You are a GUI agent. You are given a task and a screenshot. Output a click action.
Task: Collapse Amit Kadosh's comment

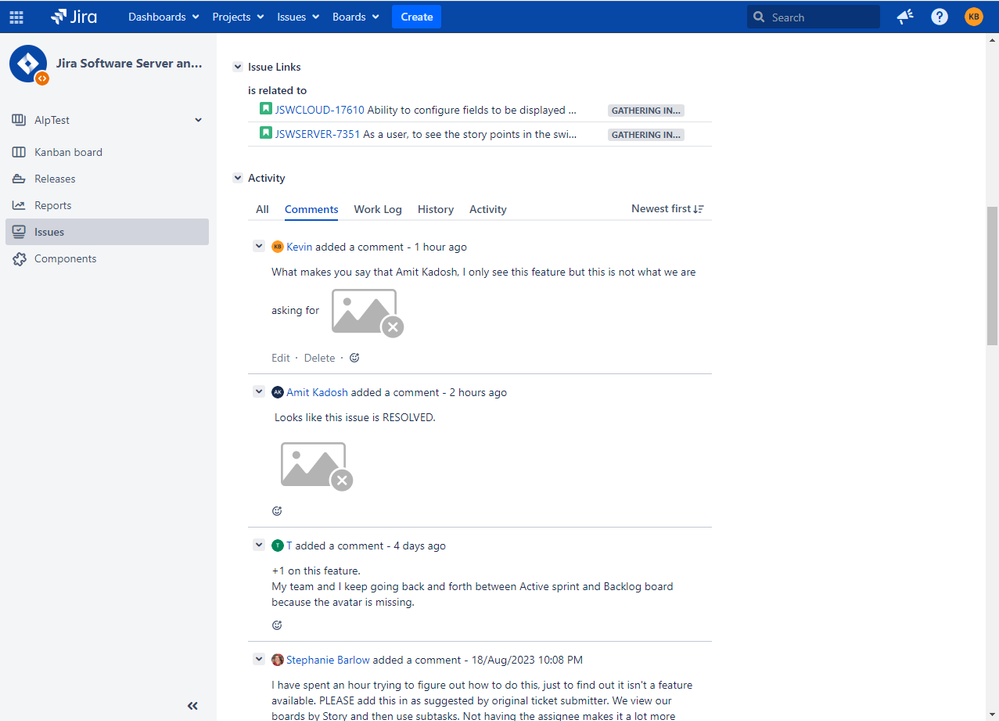259,391
